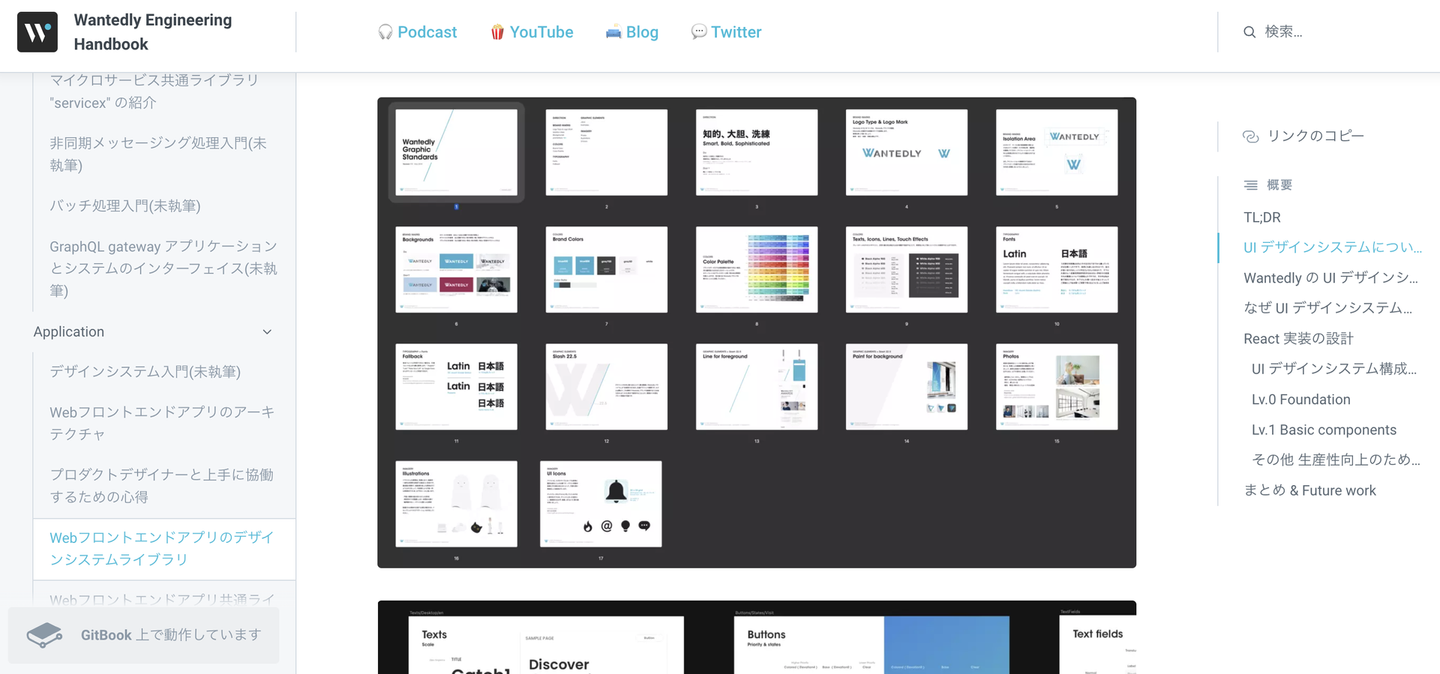Click Brand Colors slide thumbnail
The height and width of the screenshot is (674, 1440).
pos(607,269)
